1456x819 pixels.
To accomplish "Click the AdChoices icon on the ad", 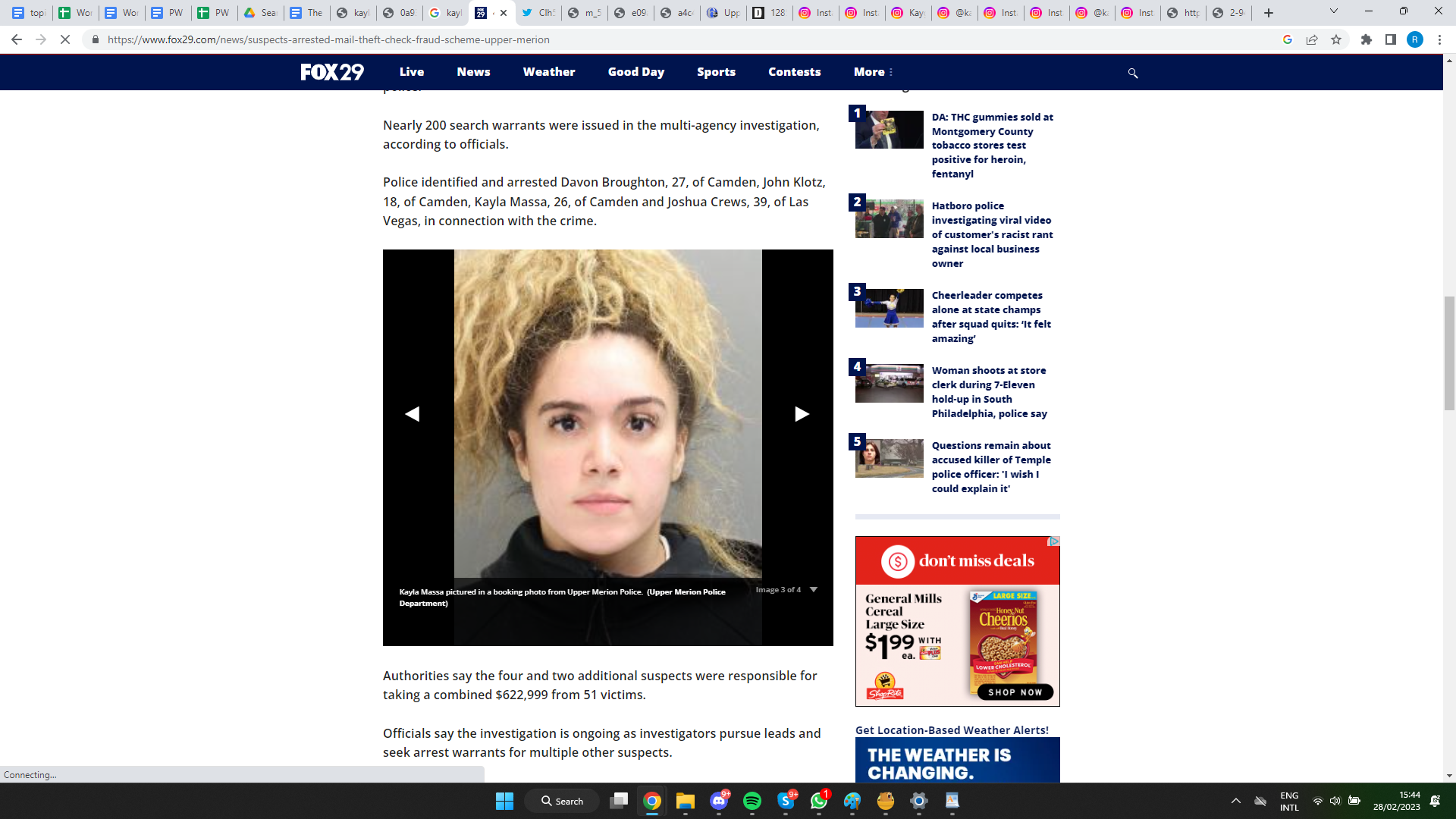I will coord(1054,541).
